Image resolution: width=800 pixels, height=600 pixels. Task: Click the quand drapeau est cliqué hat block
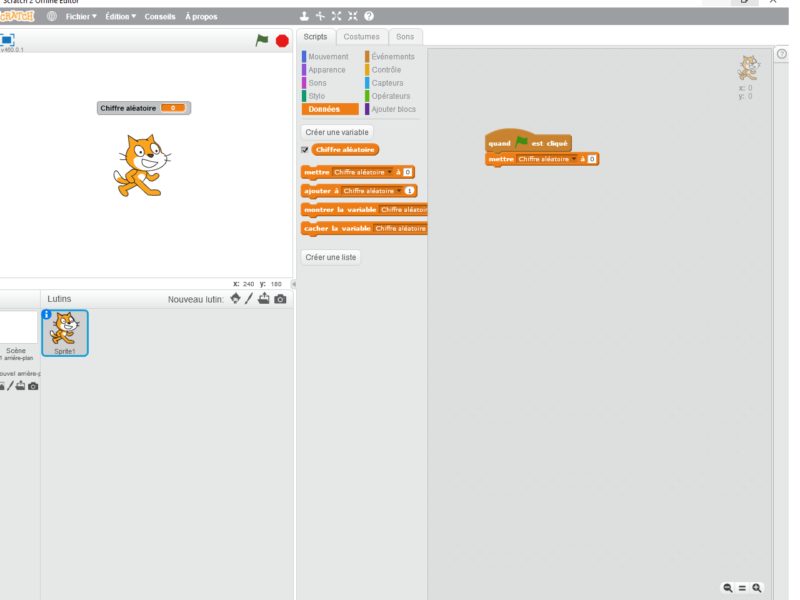click(528, 141)
